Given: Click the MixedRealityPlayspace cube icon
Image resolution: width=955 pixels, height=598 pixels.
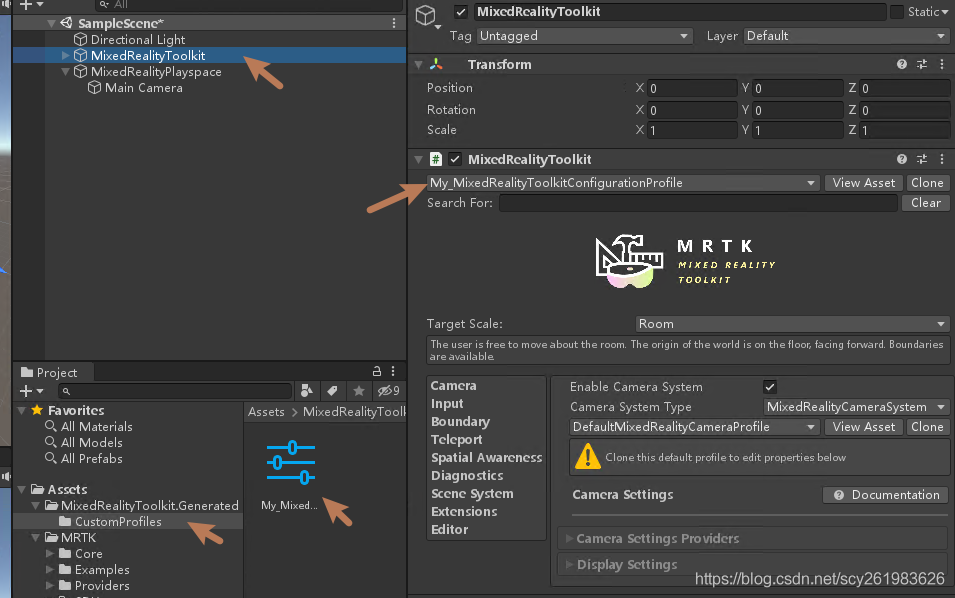Looking at the screenshot, I should pyautogui.click(x=80, y=72).
